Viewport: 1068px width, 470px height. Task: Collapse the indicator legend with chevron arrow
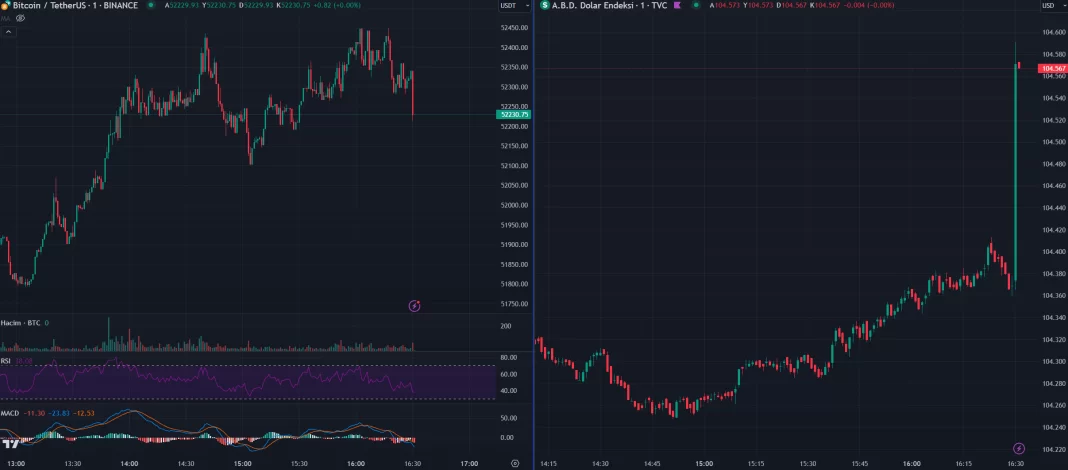(x=7, y=33)
